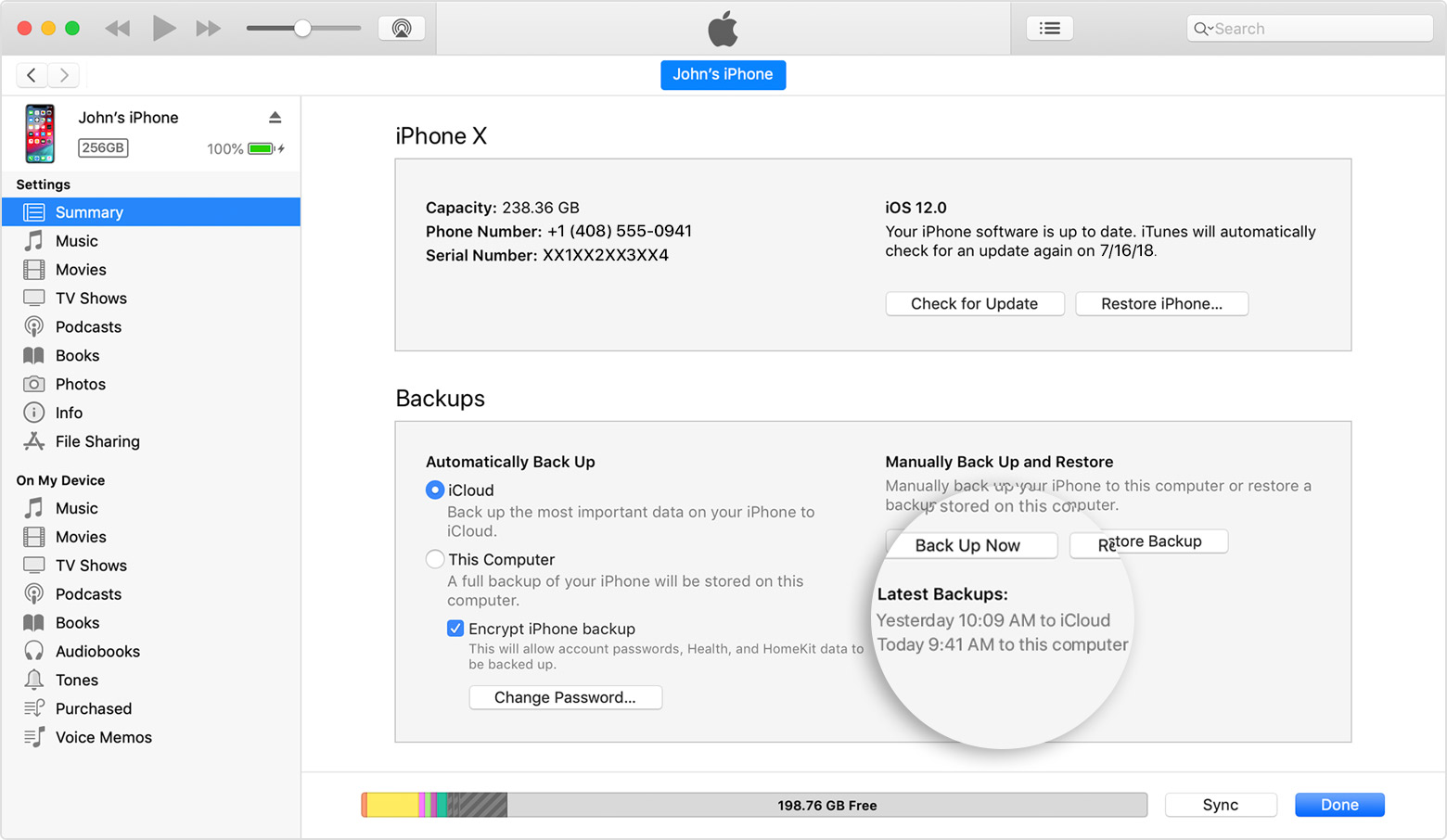Select Summary in Settings sidebar
Screen dimensions: 1447x840
pos(89,212)
